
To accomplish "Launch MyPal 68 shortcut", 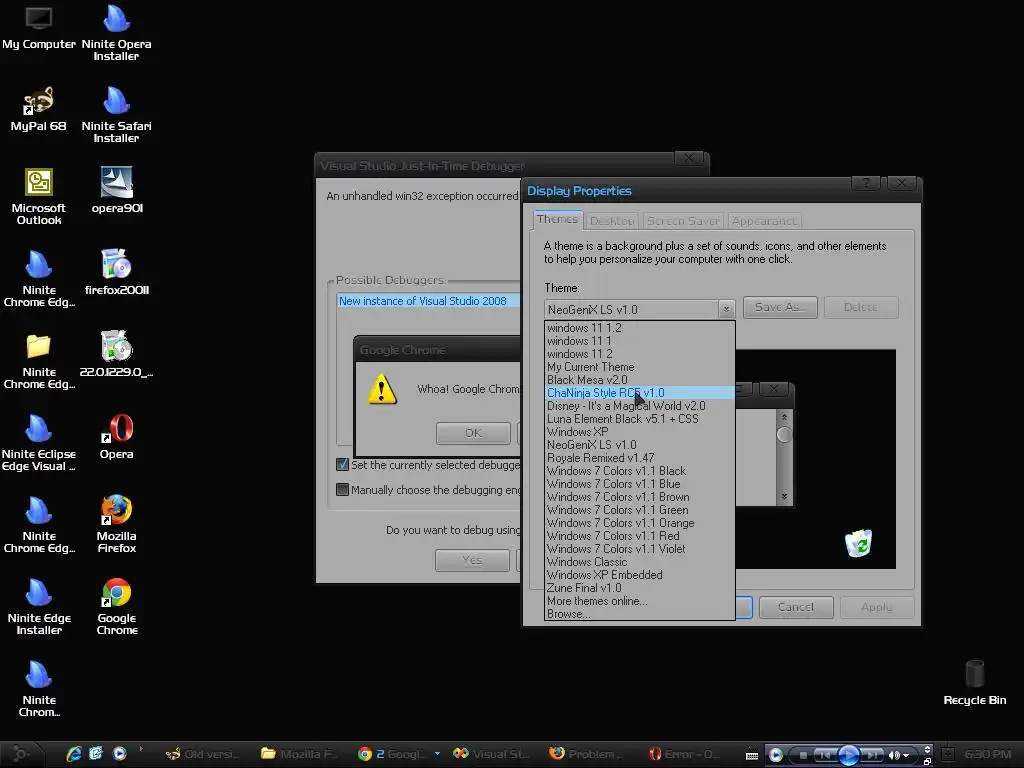I will coord(39,109).
